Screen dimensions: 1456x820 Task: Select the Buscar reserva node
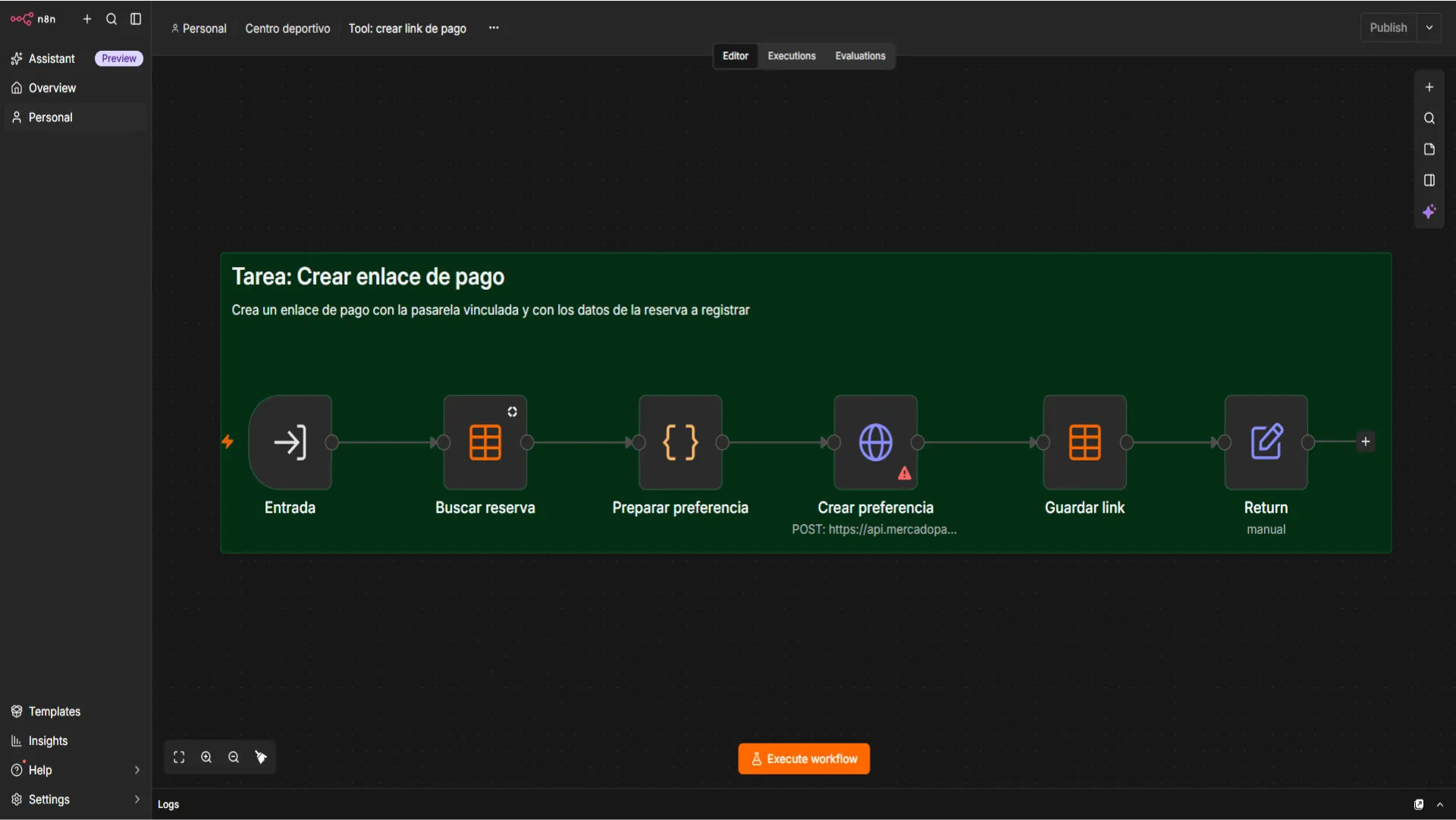tap(485, 442)
